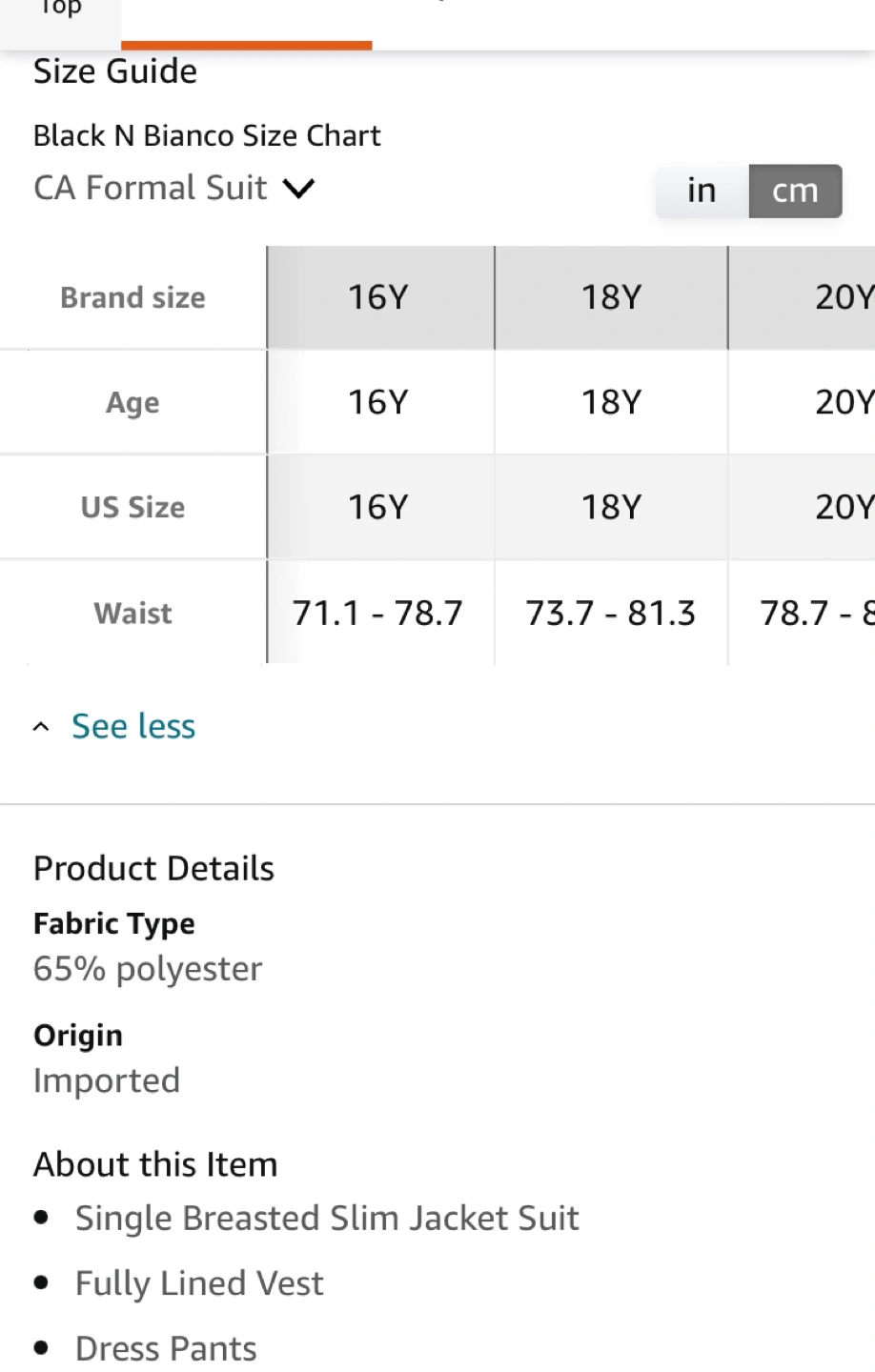
Task: Select the cm unit toggle
Action: click(795, 191)
